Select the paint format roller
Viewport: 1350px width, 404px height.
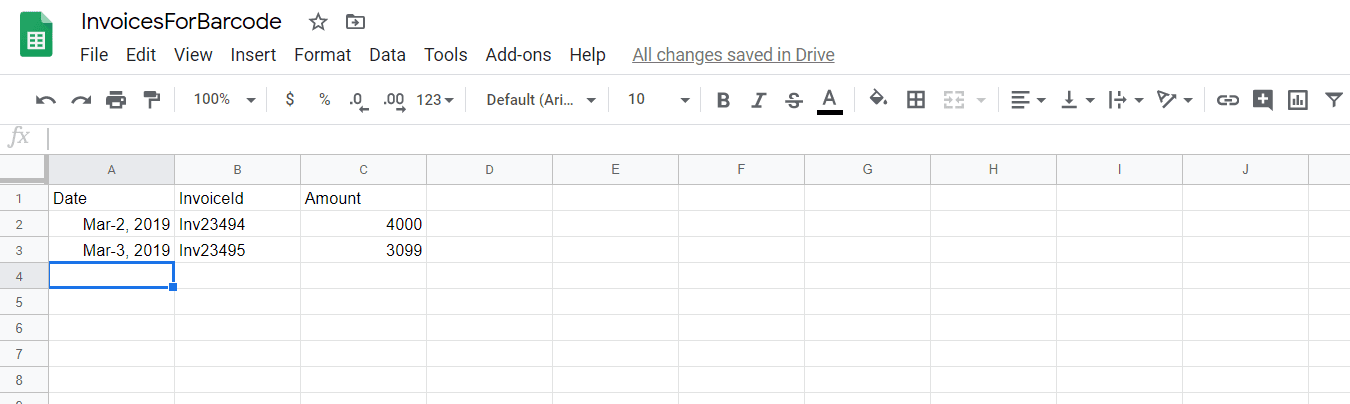coord(152,100)
